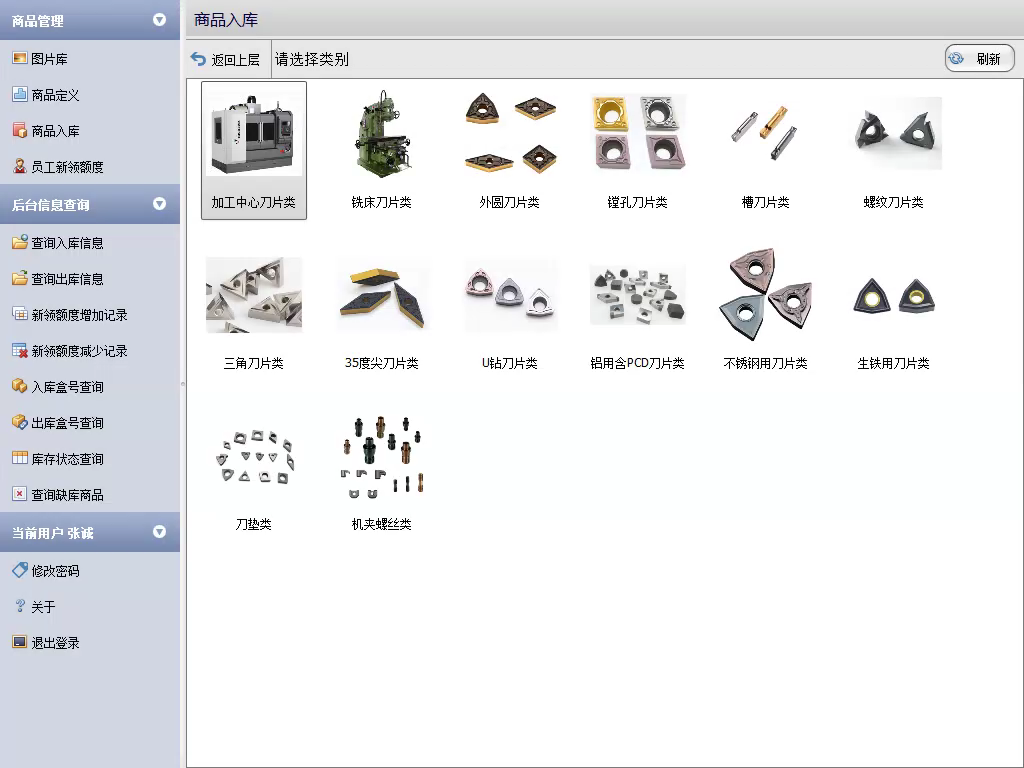Choose the 镗孔刀片类 category image
The image size is (1024, 768).
[x=638, y=133]
